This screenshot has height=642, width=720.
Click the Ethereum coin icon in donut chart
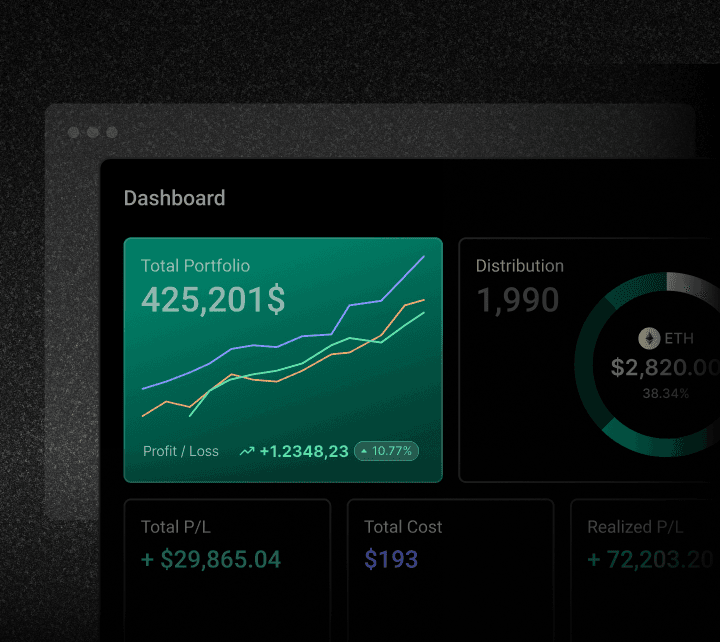(650, 338)
